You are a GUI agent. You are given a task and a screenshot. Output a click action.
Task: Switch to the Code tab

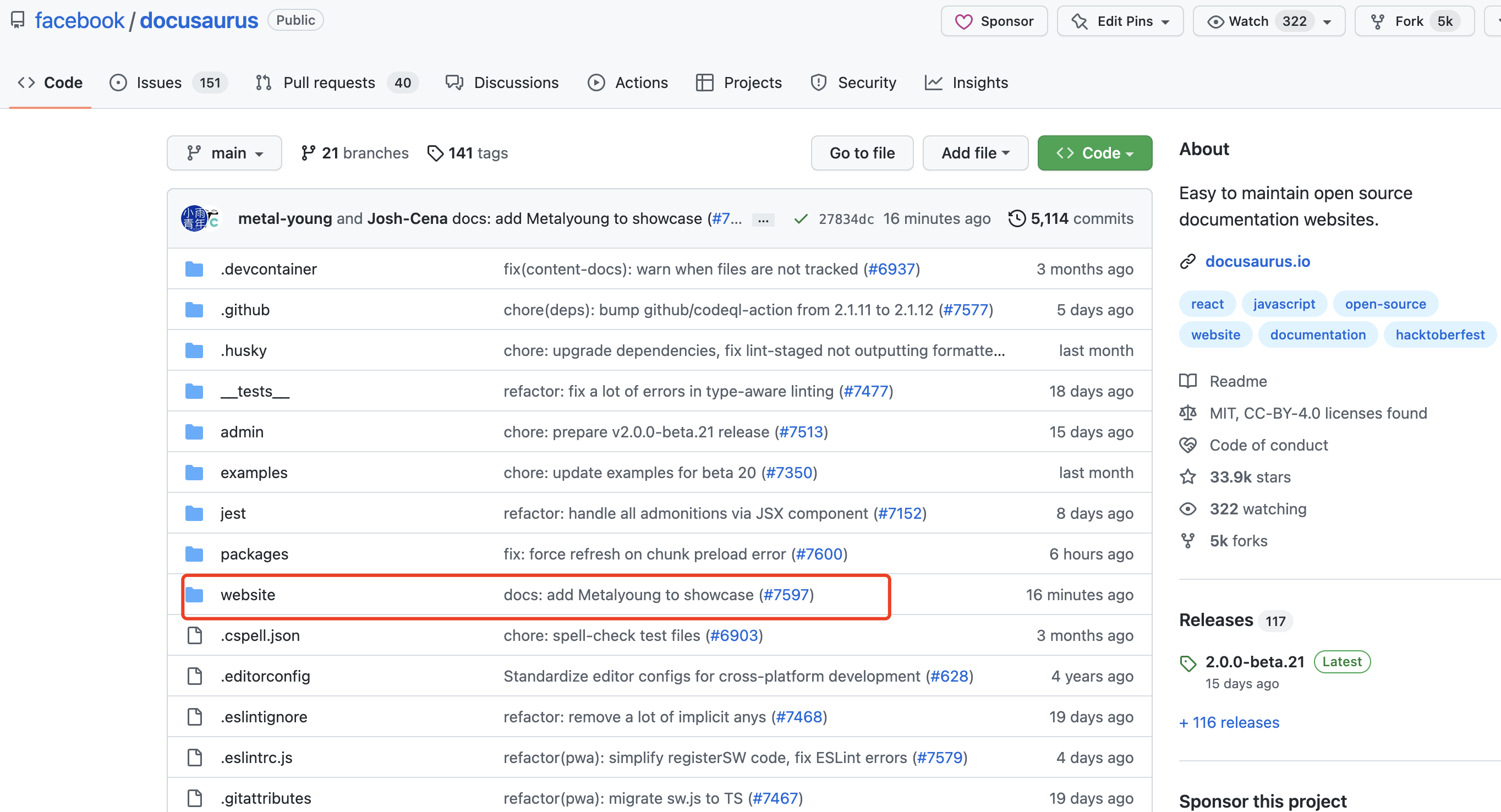[50, 83]
